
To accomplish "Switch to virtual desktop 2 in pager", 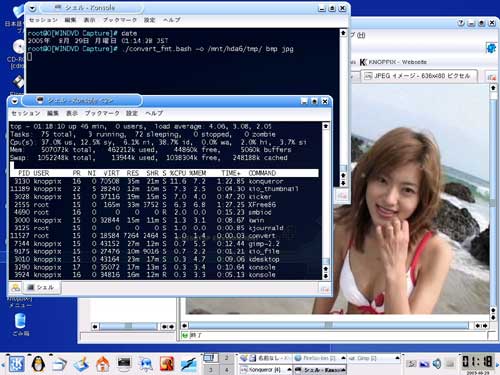I will pos(227,358).
